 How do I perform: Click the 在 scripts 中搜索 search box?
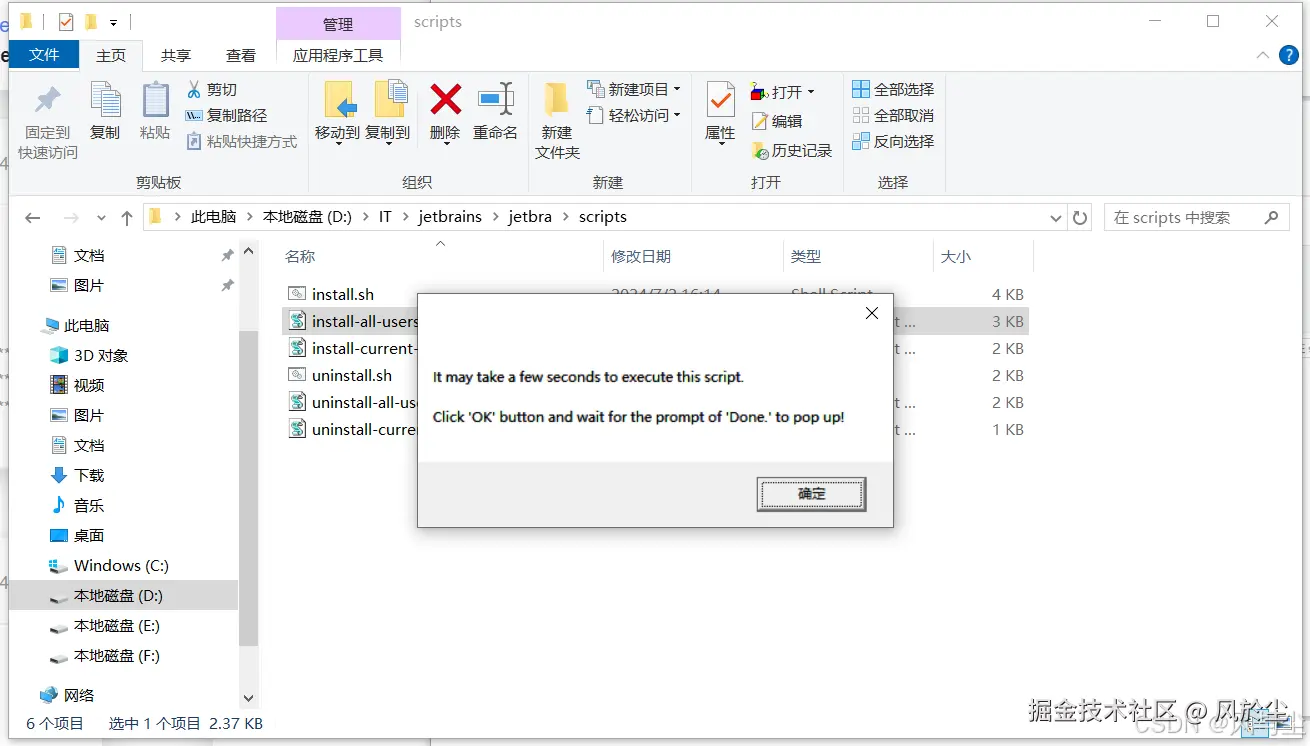pos(1195,218)
